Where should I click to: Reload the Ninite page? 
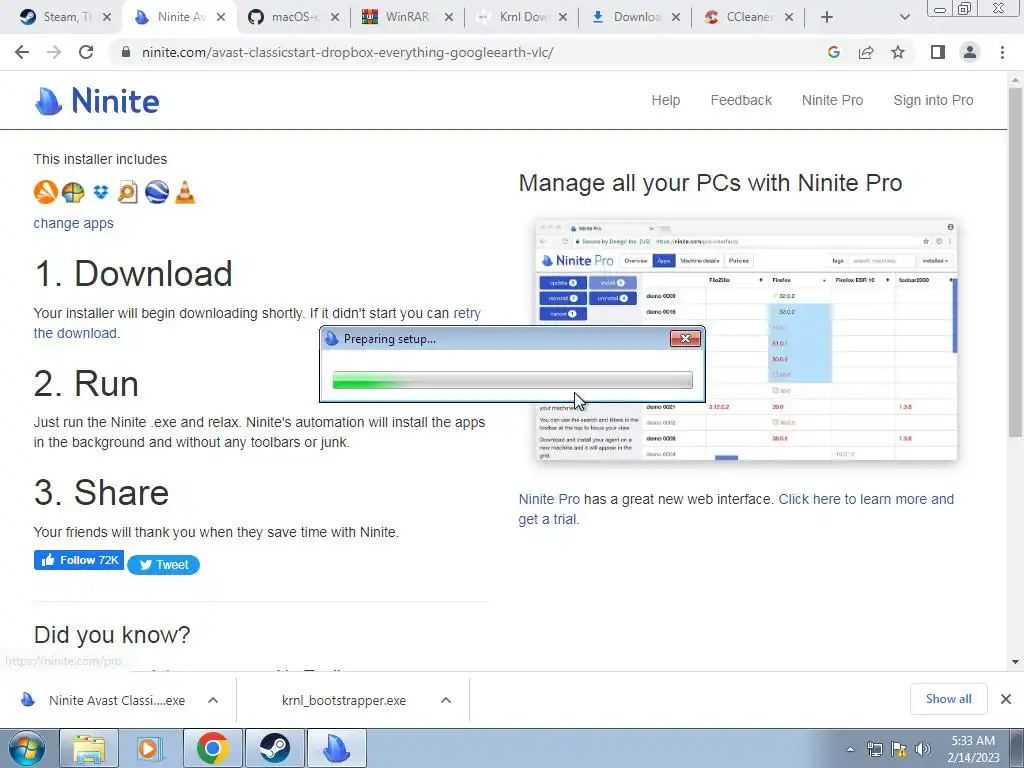[86, 52]
